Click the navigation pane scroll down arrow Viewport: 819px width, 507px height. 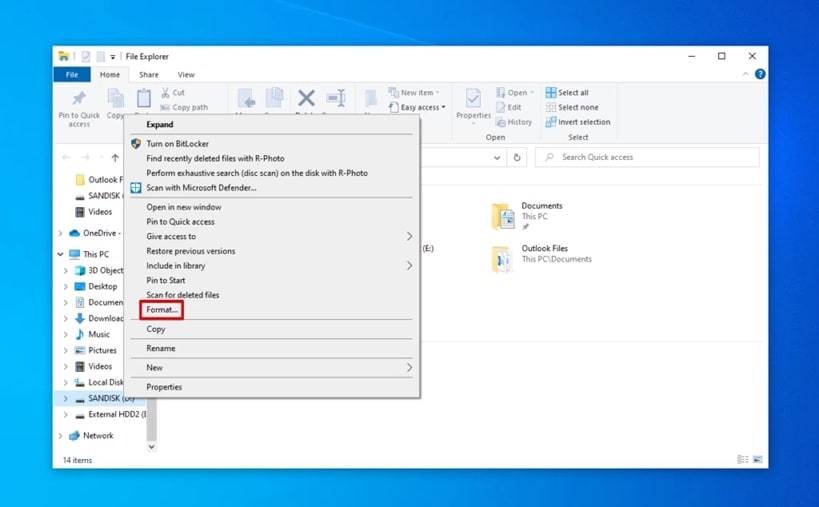click(x=151, y=447)
